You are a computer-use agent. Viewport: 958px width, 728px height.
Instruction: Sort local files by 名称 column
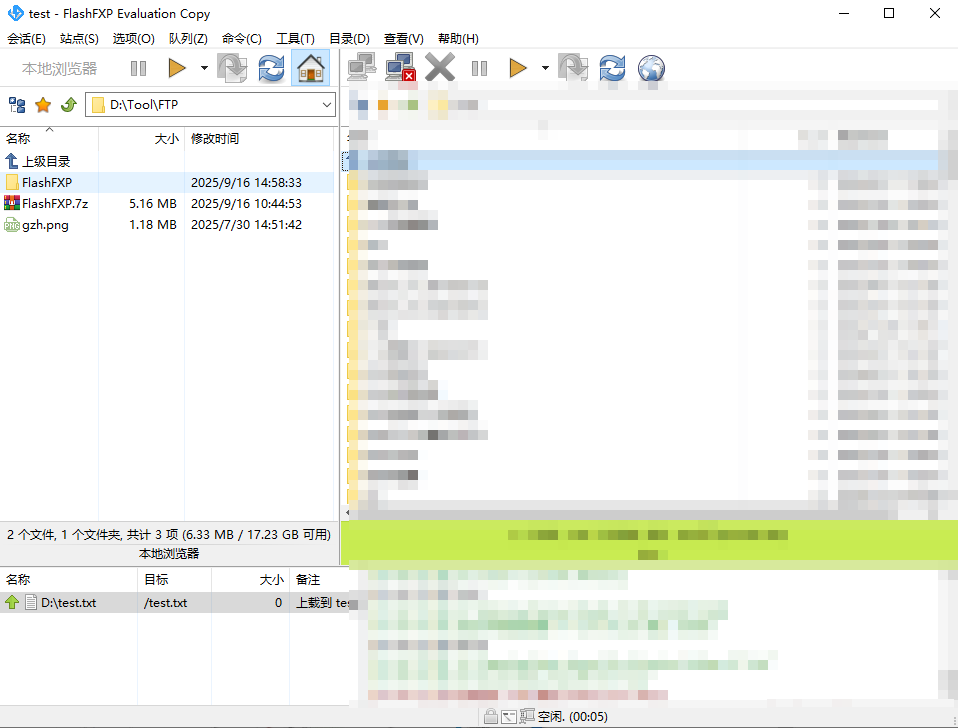click(x=49, y=139)
